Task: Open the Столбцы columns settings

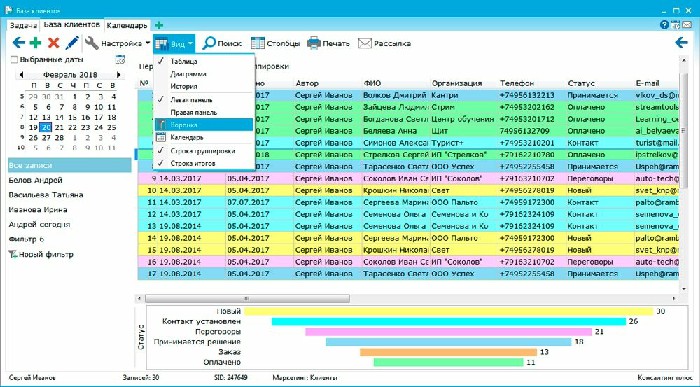Action: click(275, 43)
